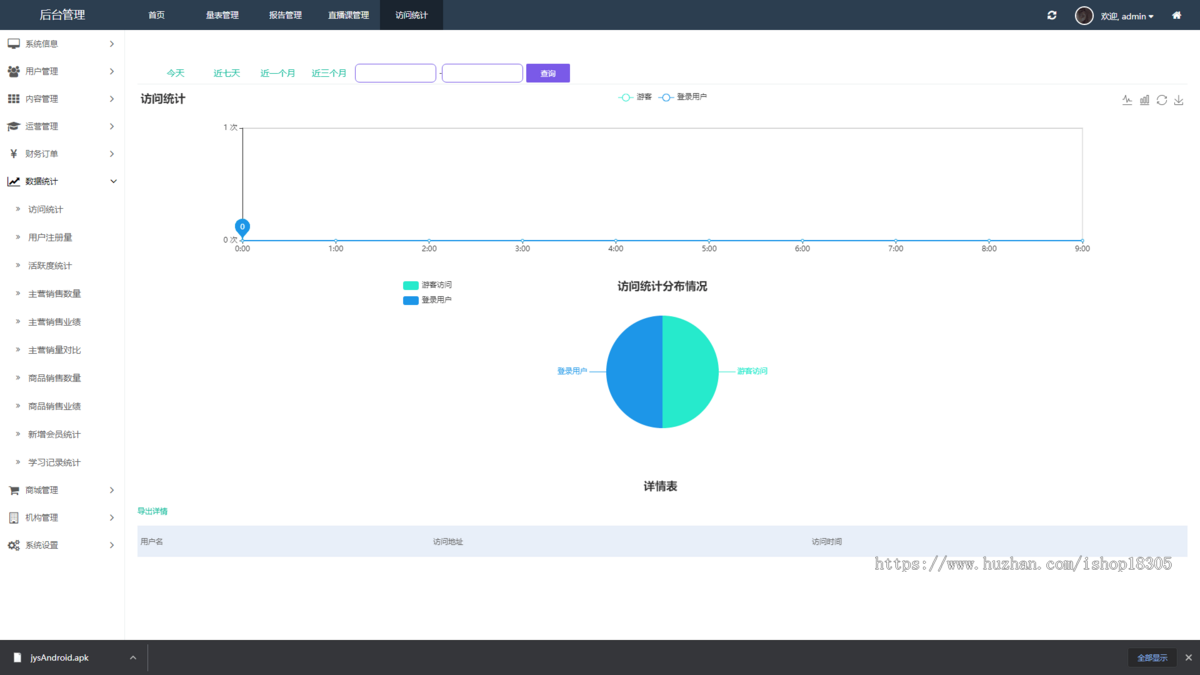Switch chart to line view icon
This screenshot has width=1200, height=675.
pos(1127,100)
